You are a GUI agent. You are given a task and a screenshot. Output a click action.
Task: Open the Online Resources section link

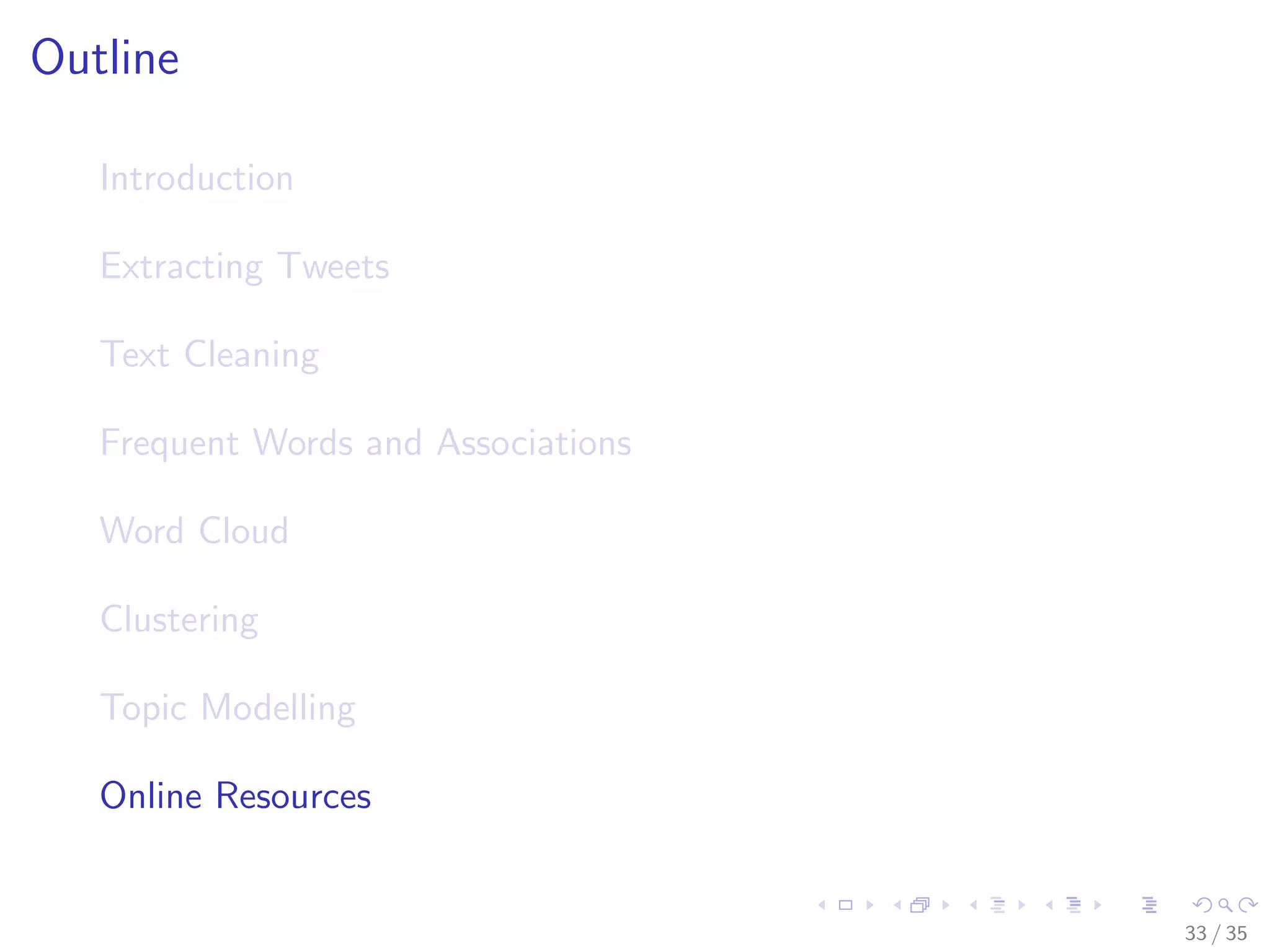[x=236, y=796]
